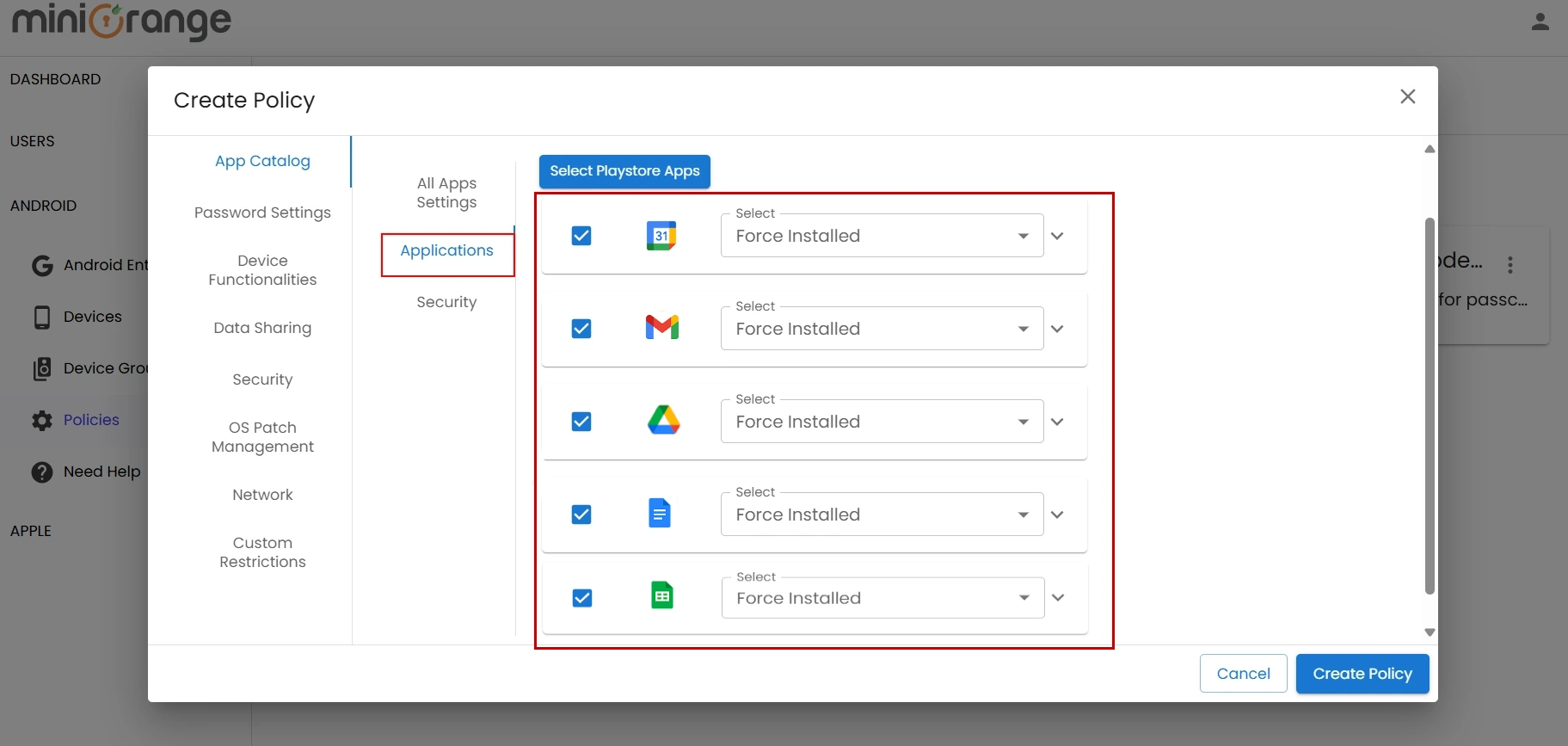Go to USERS in sidebar
This screenshot has width=1568, height=746.
tap(33, 141)
